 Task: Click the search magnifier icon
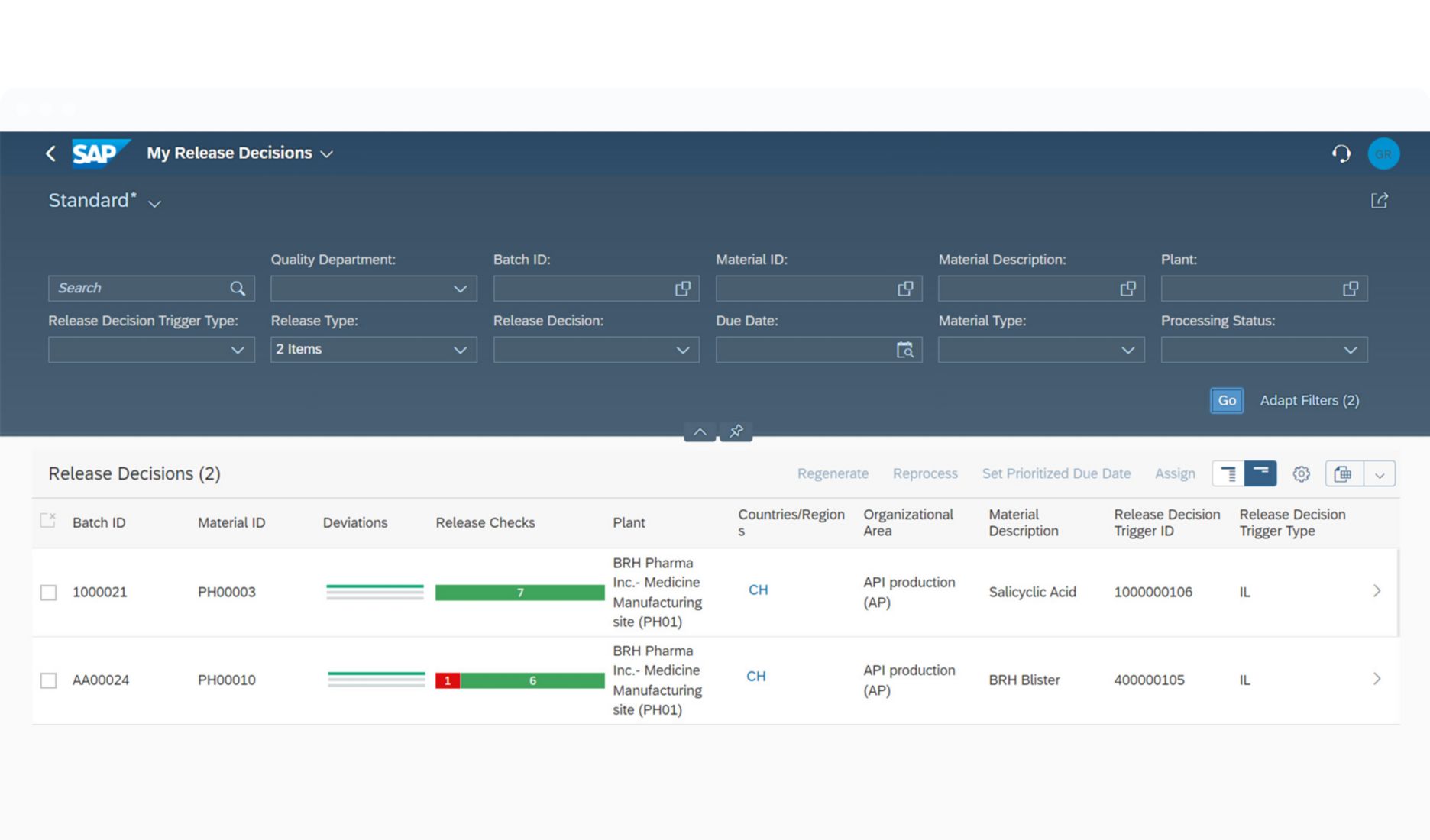point(238,289)
